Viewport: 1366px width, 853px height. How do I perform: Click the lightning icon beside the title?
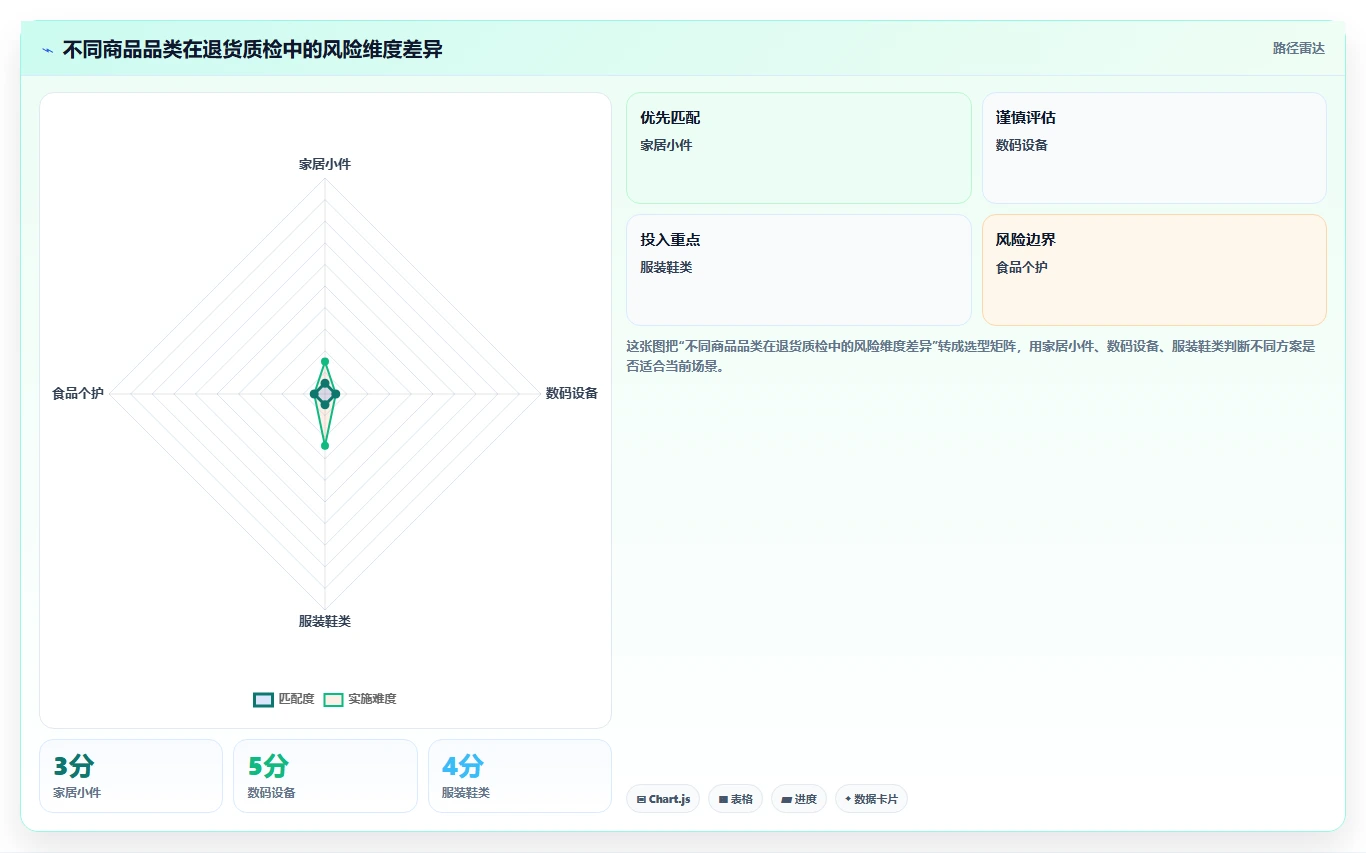point(48,50)
